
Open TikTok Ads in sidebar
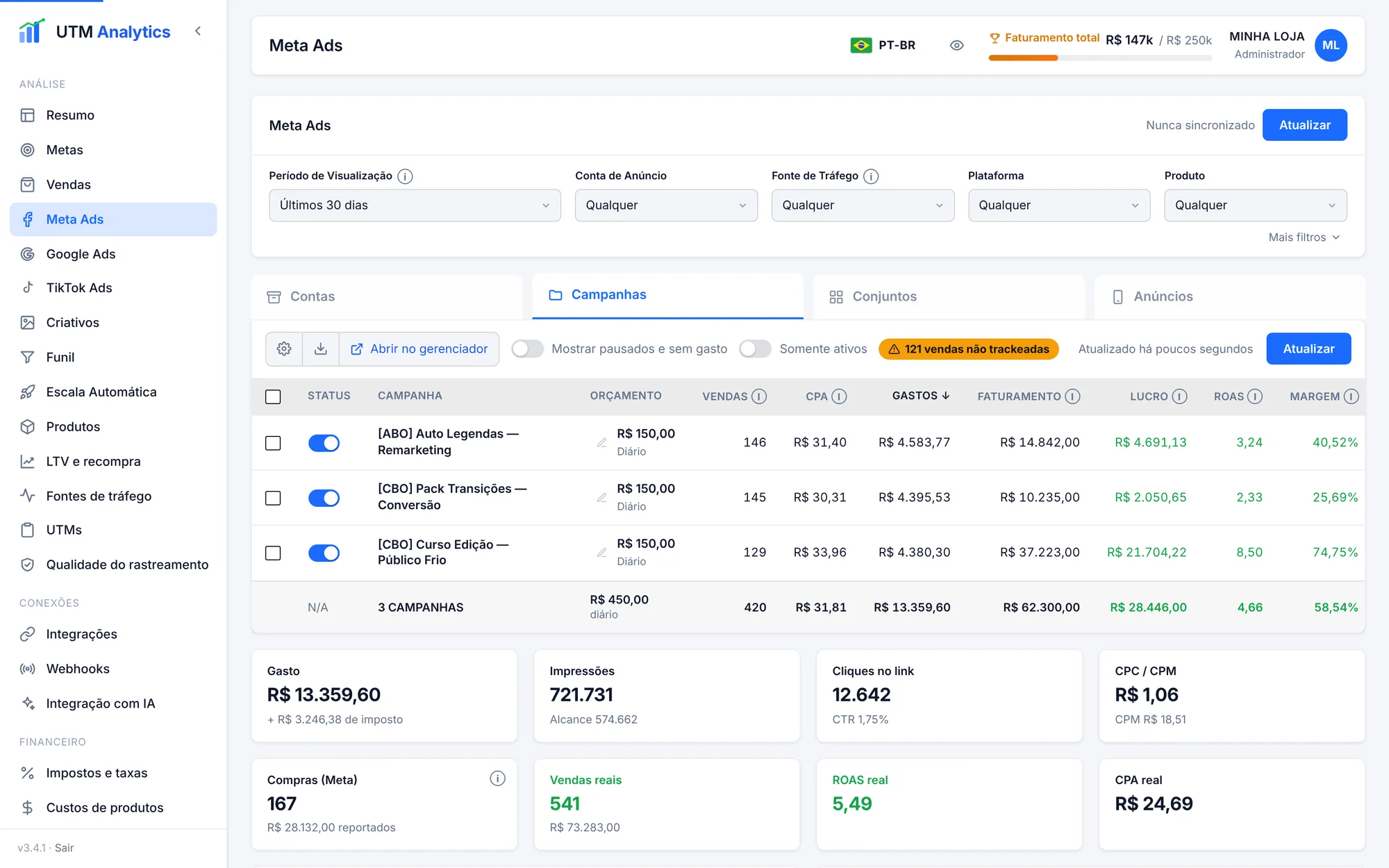pyautogui.click(x=113, y=287)
